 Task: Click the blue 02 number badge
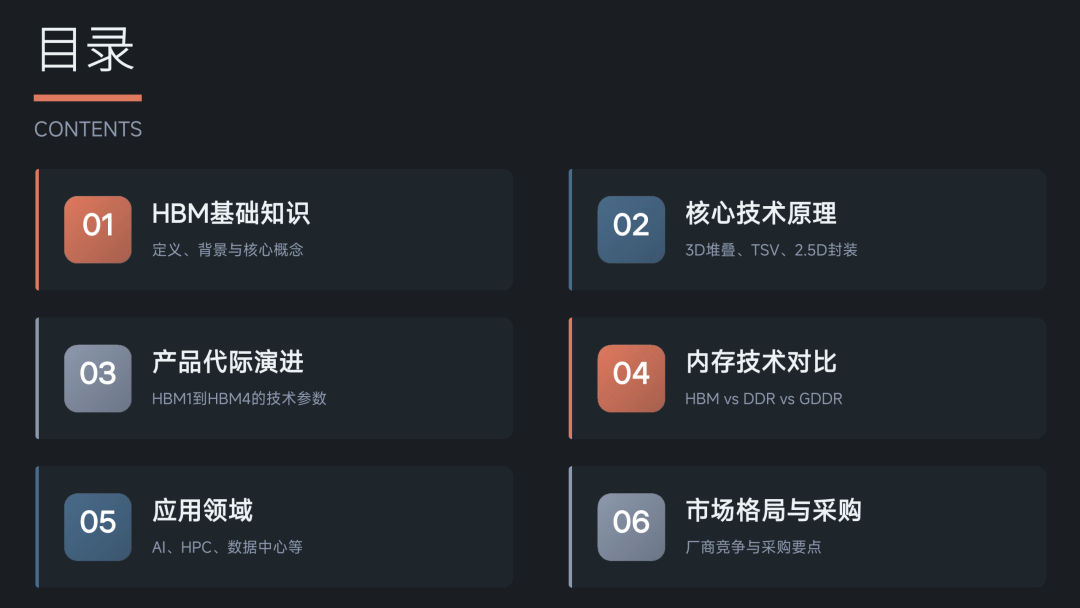pyautogui.click(x=631, y=229)
